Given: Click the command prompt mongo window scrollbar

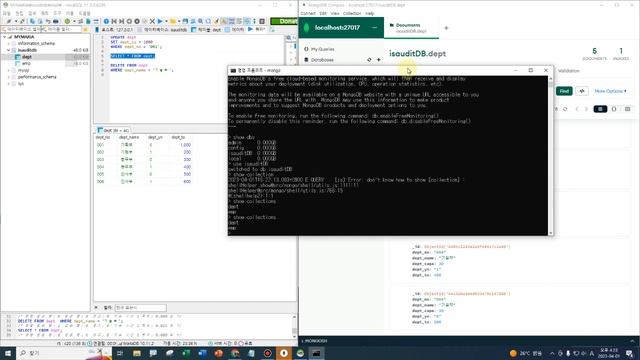Looking at the screenshot, I should [x=551, y=156].
